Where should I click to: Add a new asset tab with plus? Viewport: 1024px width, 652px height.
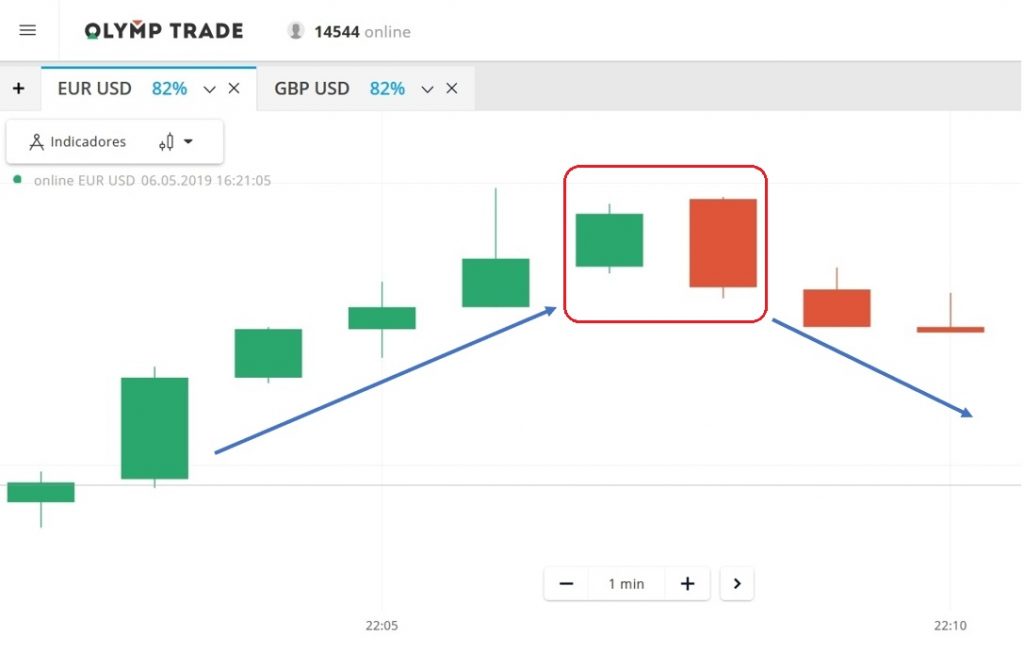click(x=18, y=88)
